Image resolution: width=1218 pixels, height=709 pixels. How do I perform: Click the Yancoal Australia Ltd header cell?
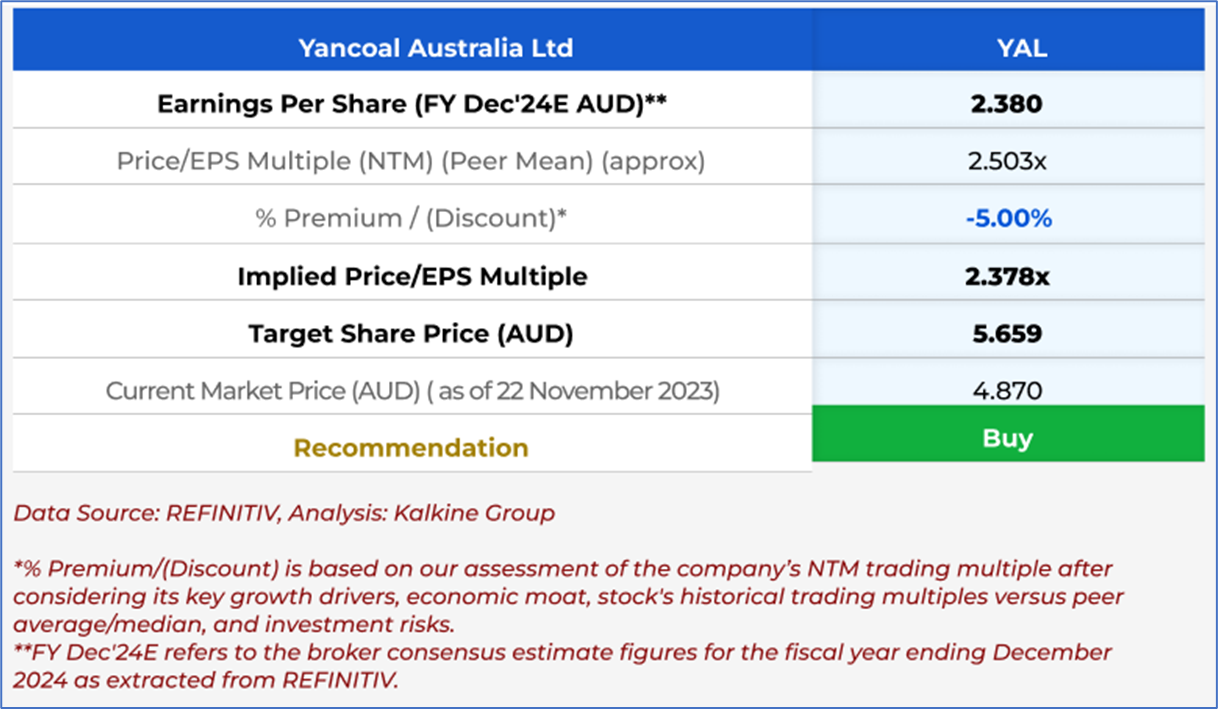point(435,48)
